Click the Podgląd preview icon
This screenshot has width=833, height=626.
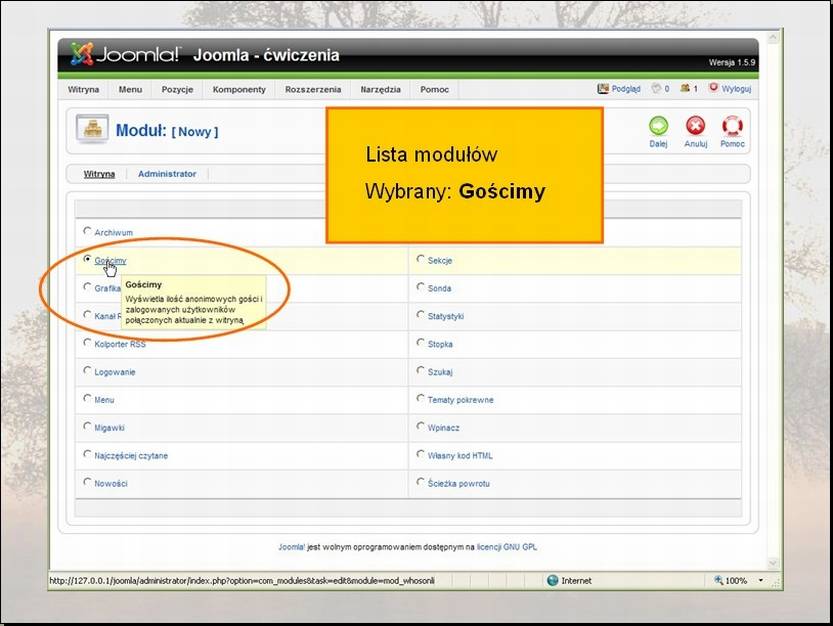coord(602,89)
